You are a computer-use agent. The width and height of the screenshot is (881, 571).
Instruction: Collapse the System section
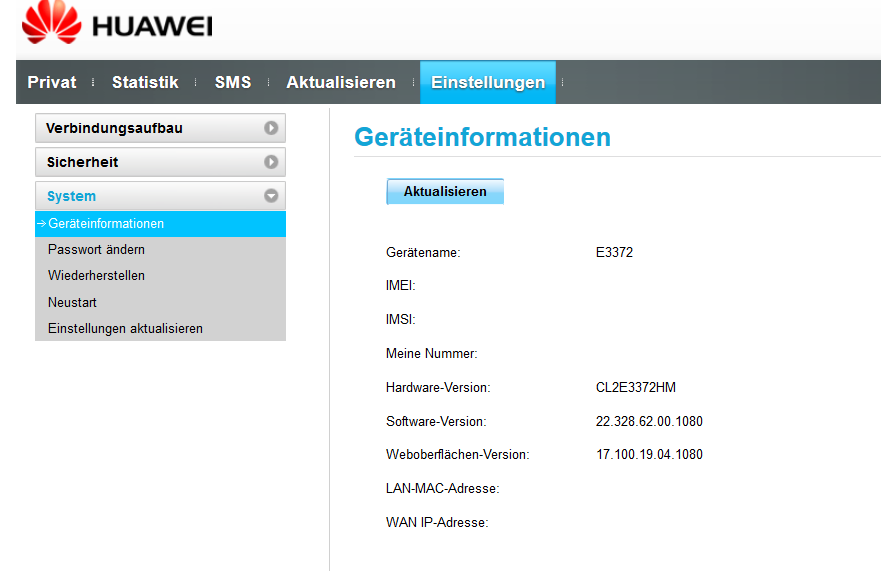point(160,196)
